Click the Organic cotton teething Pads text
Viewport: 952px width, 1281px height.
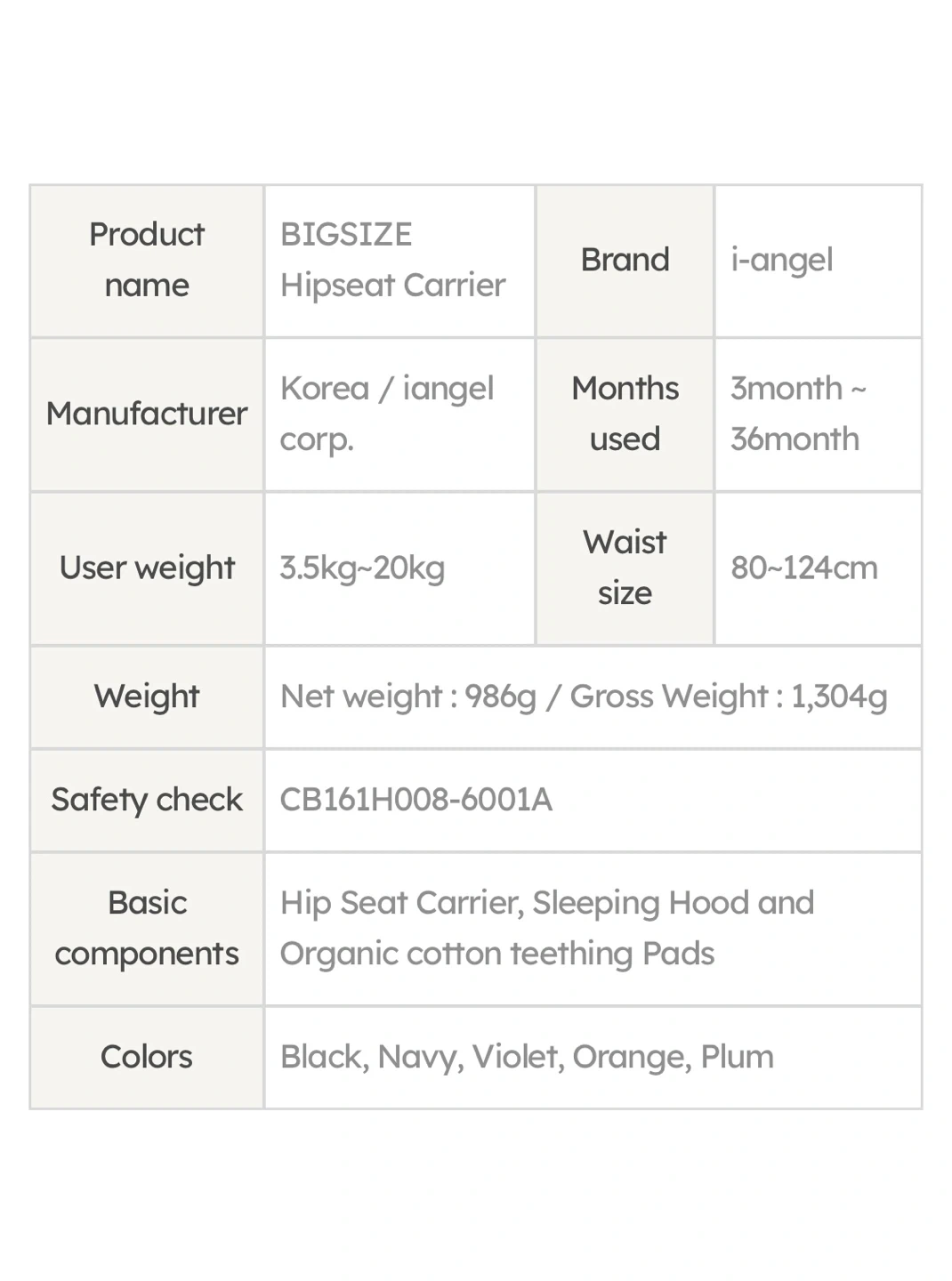tap(497, 954)
